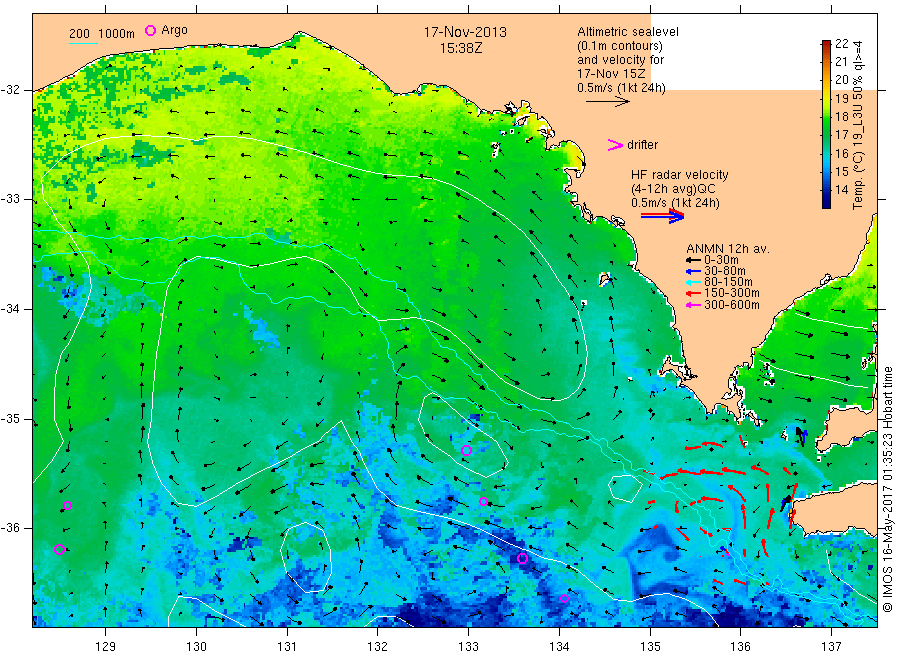Click the temperature color bar scale

pos(827,124)
